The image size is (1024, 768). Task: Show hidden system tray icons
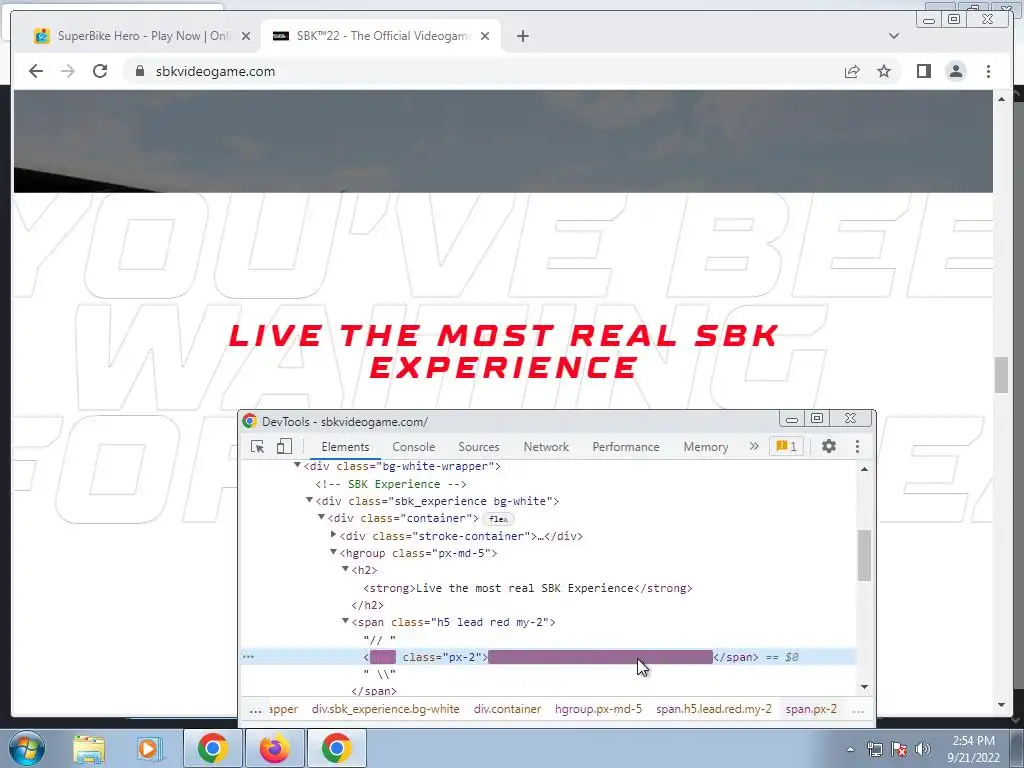click(x=850, y=749)
